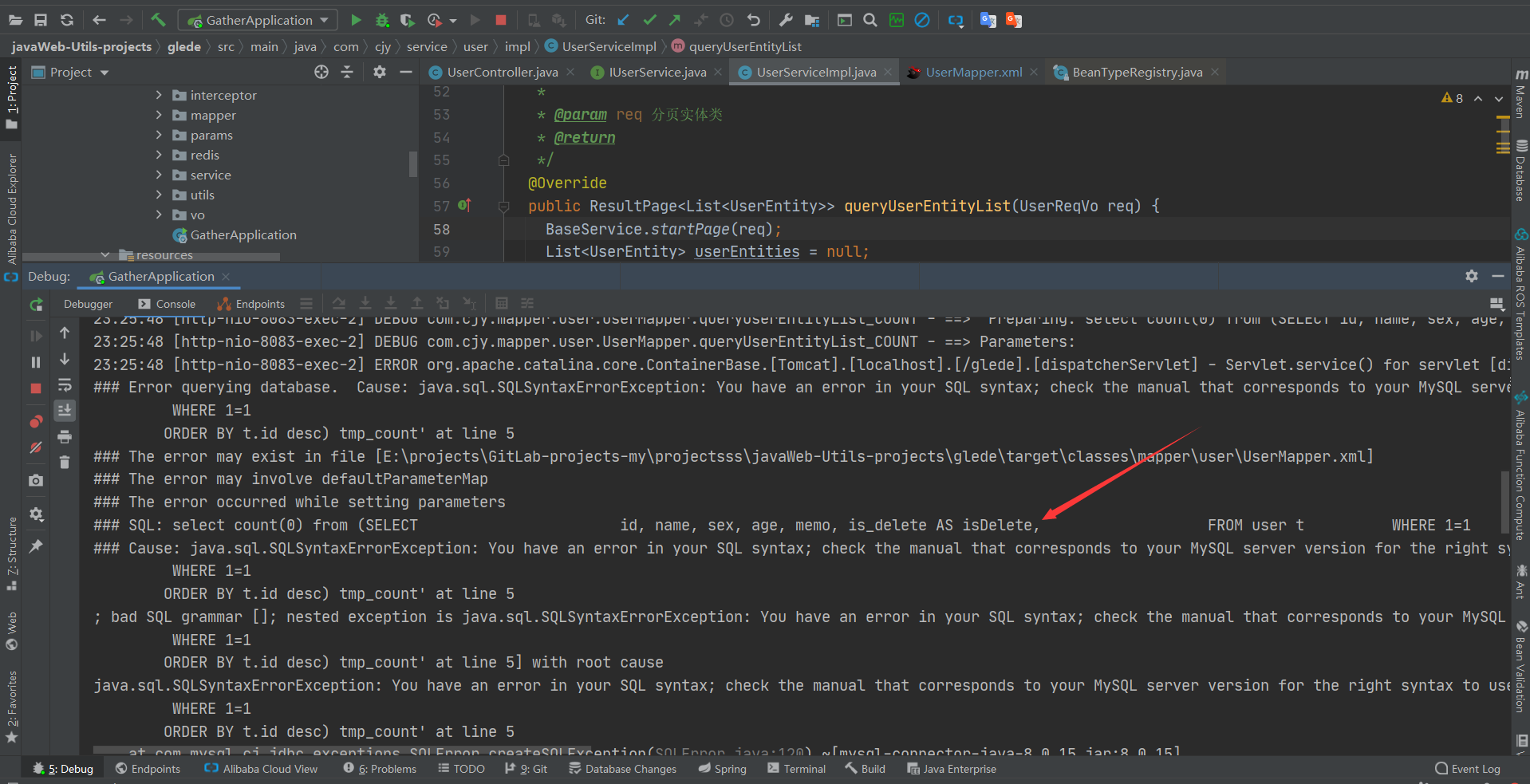
Task: Switch to IUserService.java tab
Action: (x=657, y=72)
